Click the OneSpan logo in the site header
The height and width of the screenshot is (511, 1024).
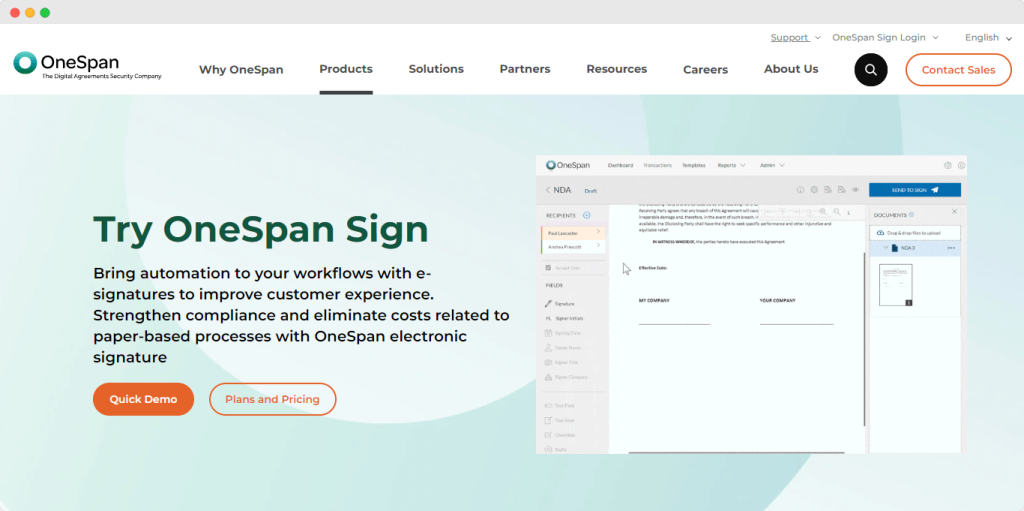(x=87, y=65)
